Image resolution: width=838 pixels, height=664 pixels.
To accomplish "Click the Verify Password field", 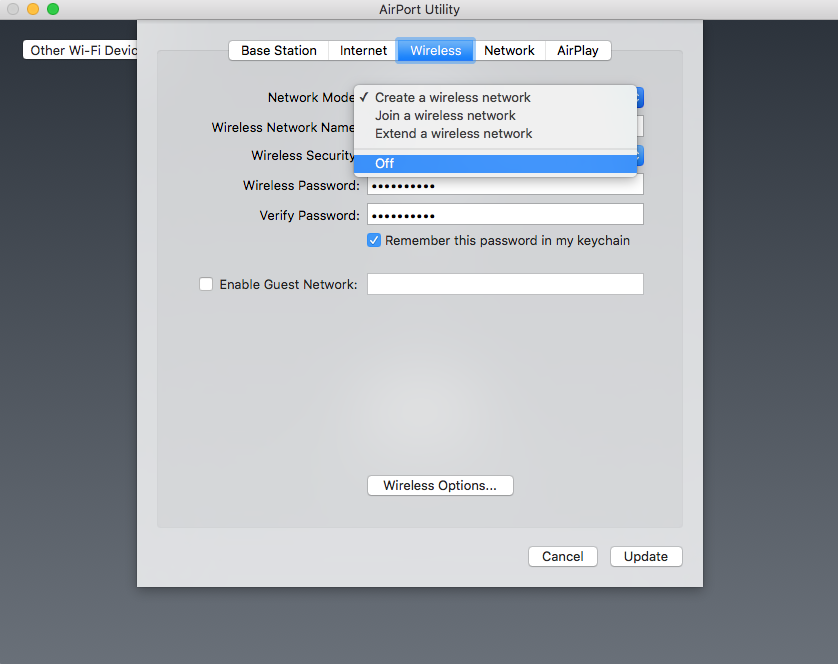I will (505, 214).
